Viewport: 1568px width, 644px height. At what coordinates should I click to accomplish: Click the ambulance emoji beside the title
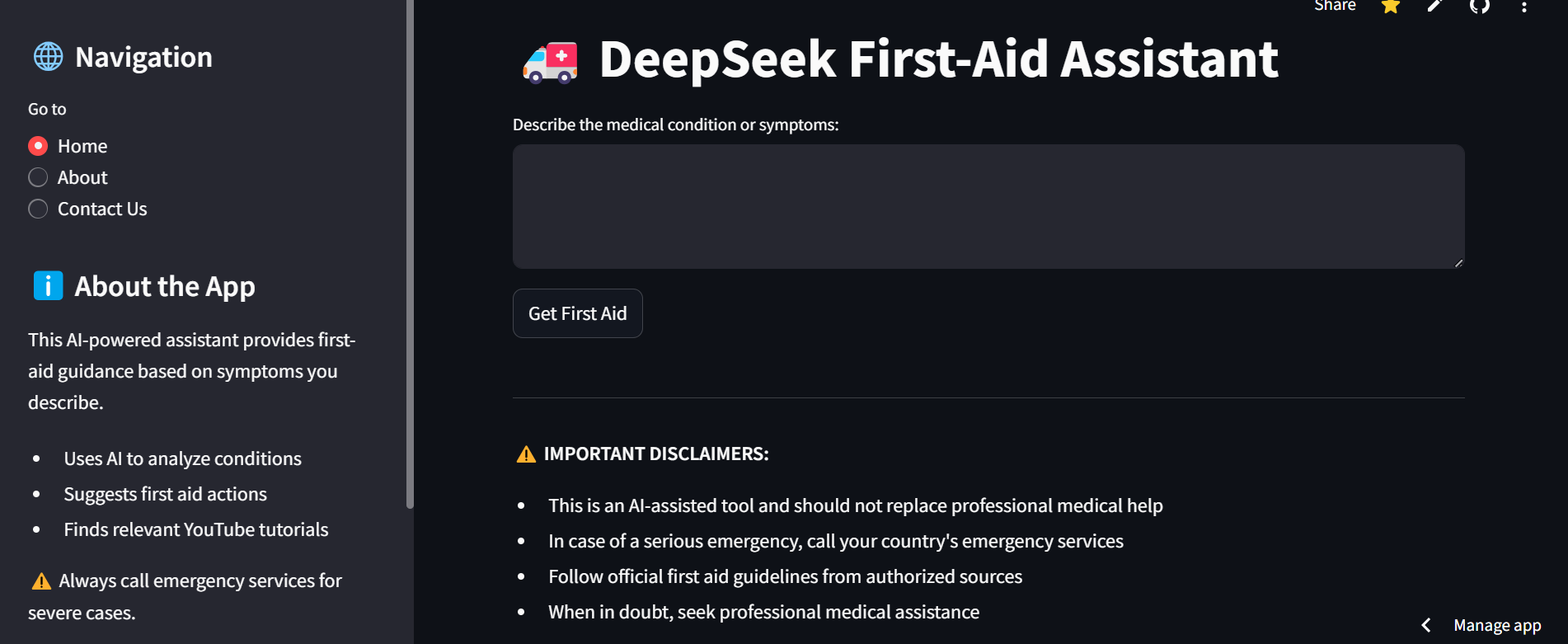[x=550, y=62]
